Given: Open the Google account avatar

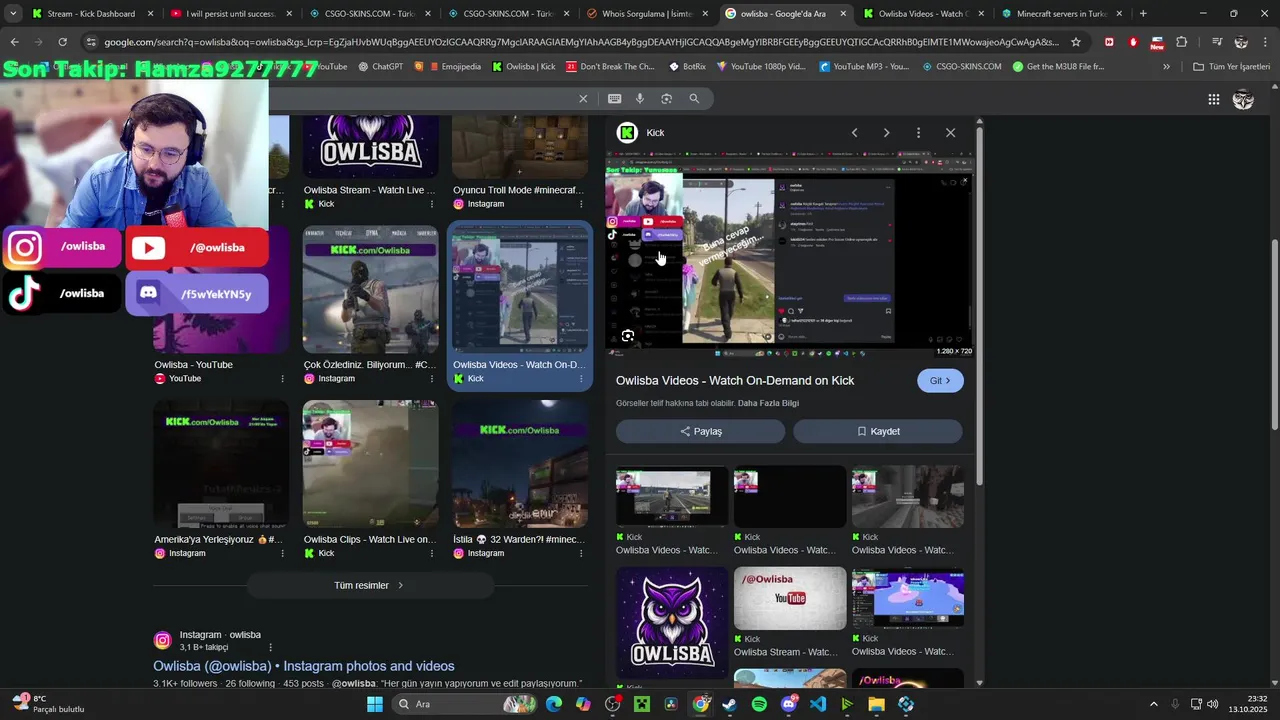Looking at the screenshot, I should point(1243,99).
